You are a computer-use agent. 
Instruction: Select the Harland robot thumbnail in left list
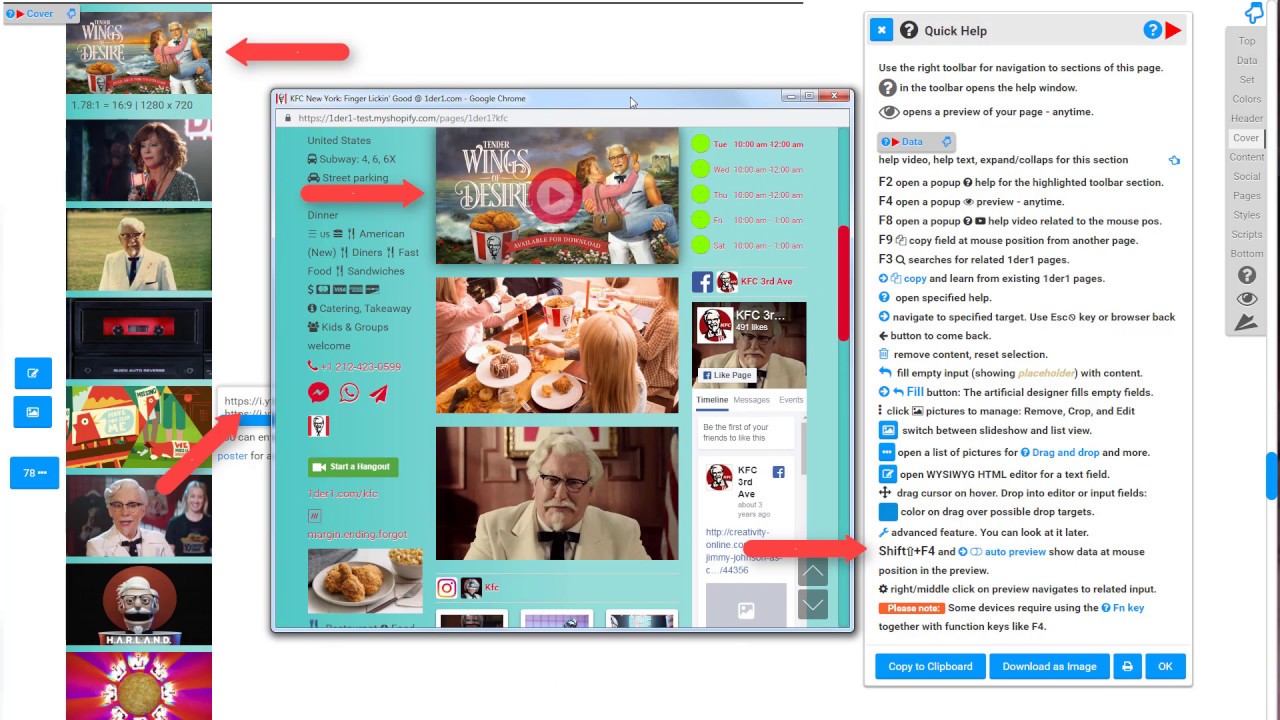click(139, 605)
